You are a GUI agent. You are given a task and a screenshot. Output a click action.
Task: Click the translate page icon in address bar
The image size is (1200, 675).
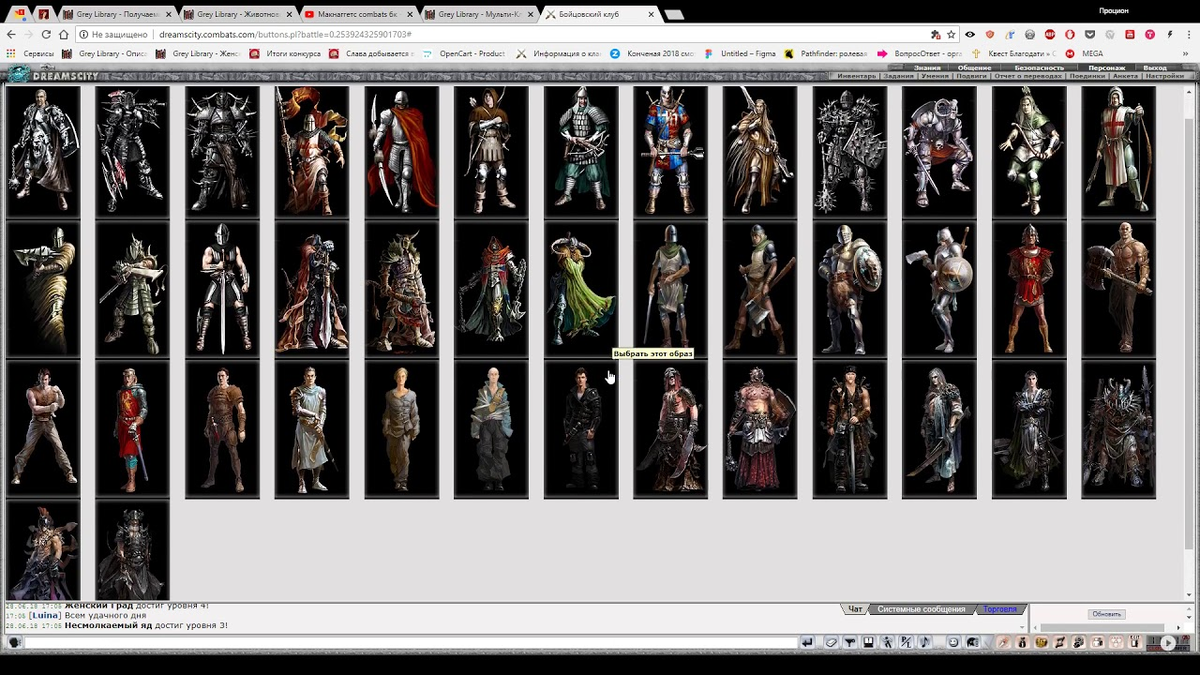tap(936, 34)
